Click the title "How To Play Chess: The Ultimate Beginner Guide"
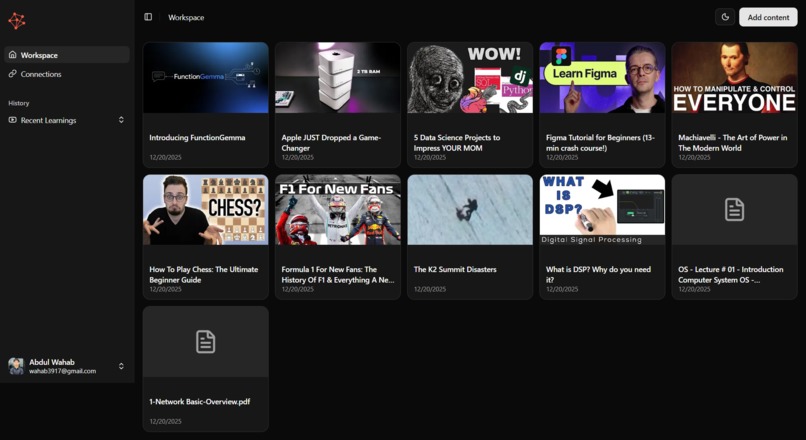Image resolution: width=806 pixels, height=440 pixels. point(204,274)
